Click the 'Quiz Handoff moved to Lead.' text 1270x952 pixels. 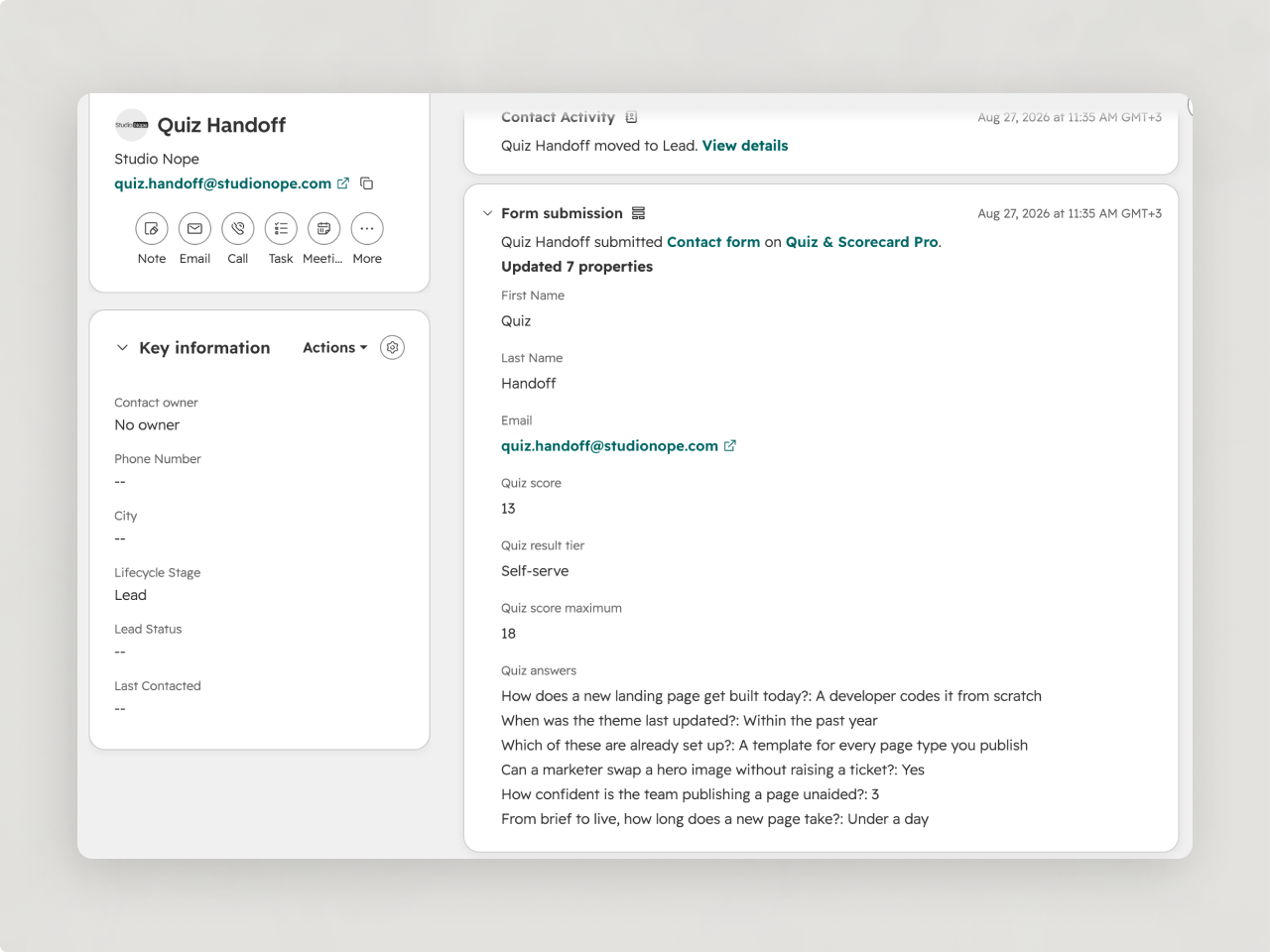[599, 146]
